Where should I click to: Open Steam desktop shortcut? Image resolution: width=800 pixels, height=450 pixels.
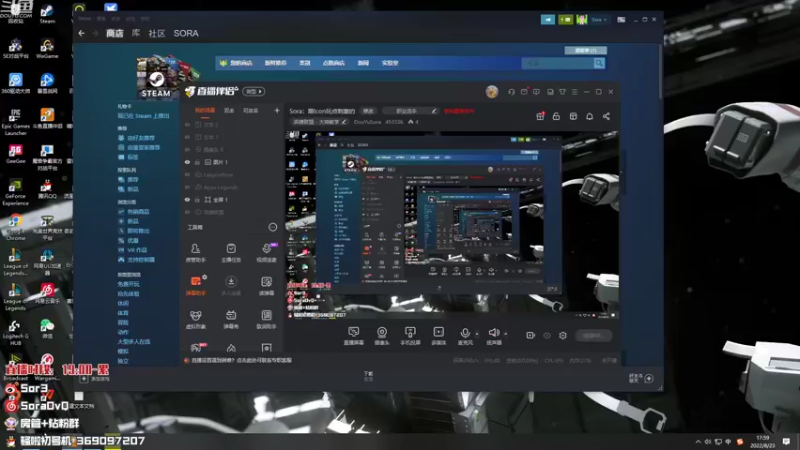(x=47, y=14)
